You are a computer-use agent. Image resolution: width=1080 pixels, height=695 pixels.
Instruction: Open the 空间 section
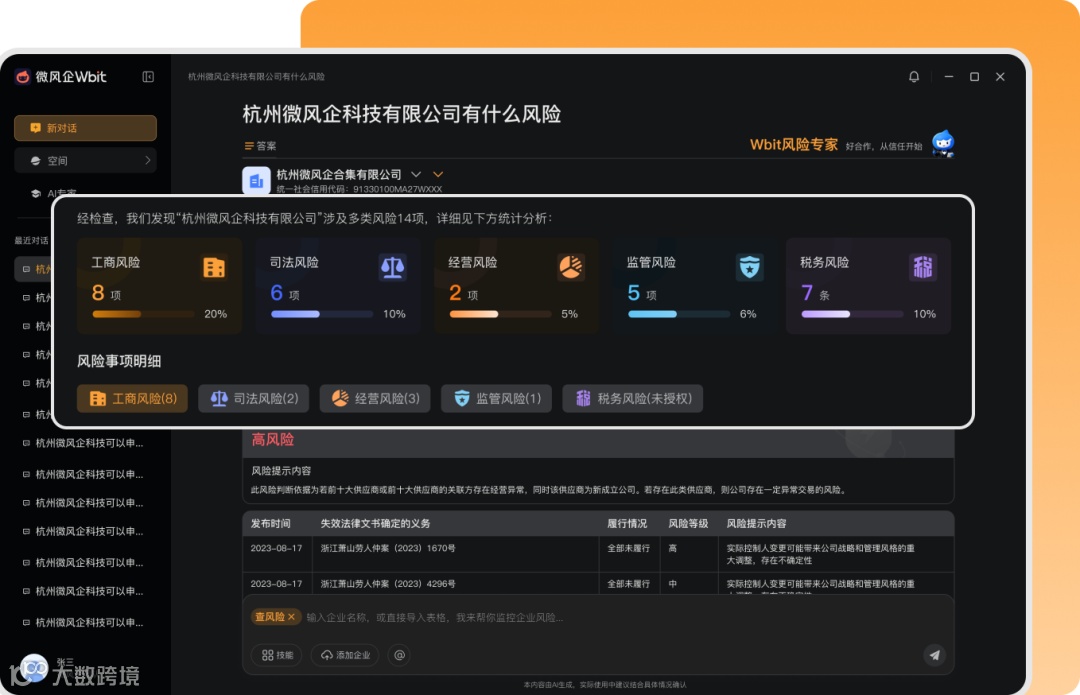pos(85,160)
